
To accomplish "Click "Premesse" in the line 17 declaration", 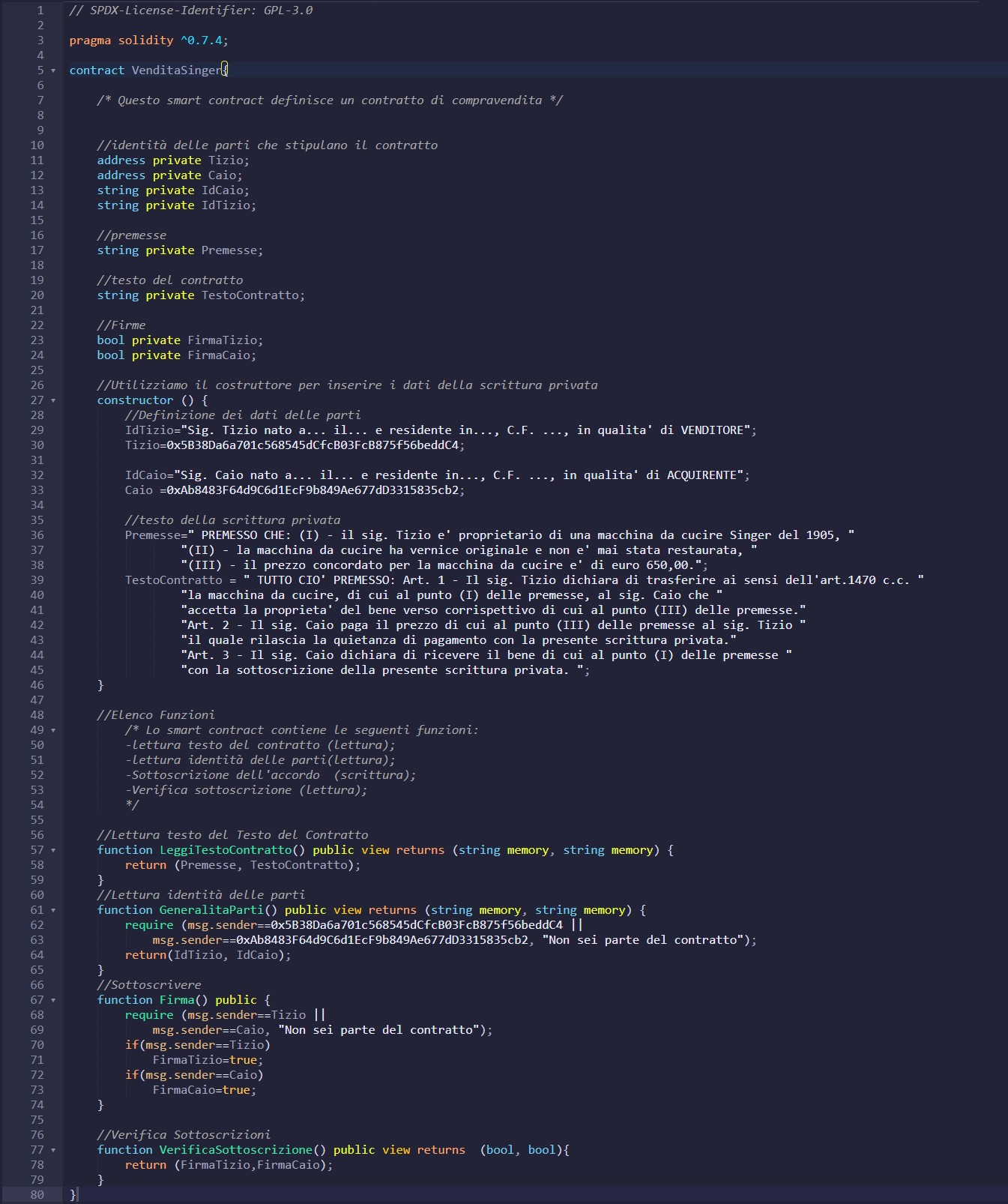I will pyautogui.click(x=229, y=250).
